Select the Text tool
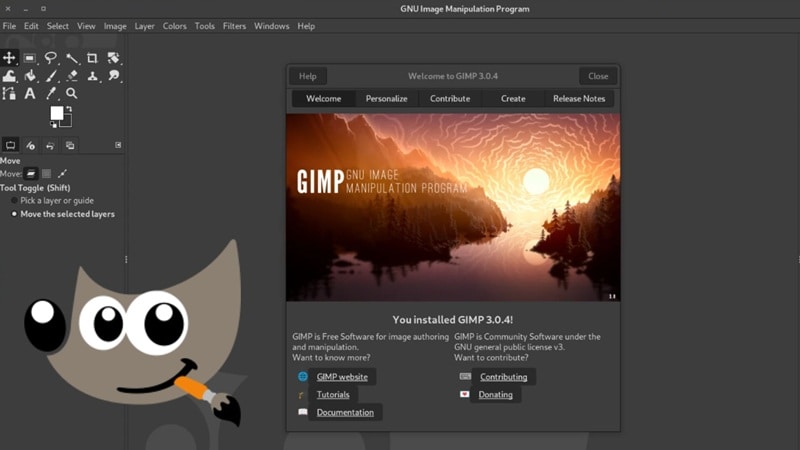 coord(30,93)
